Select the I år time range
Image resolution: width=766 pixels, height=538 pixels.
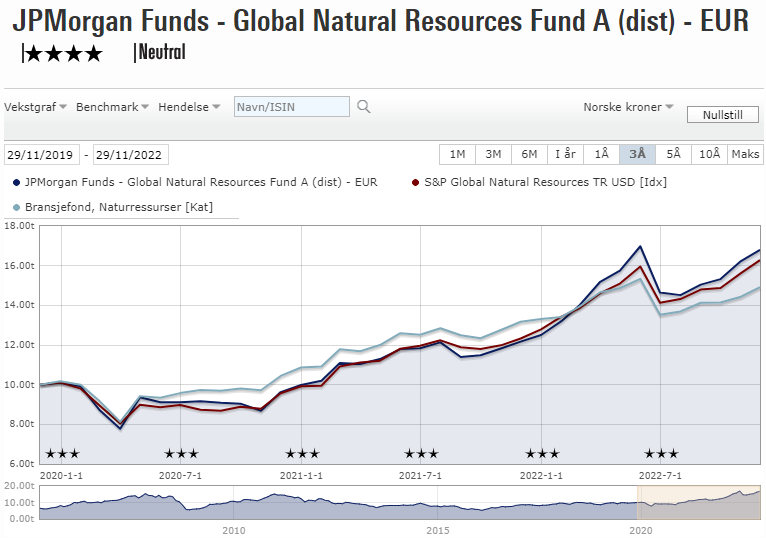click(x=565, y=154)
